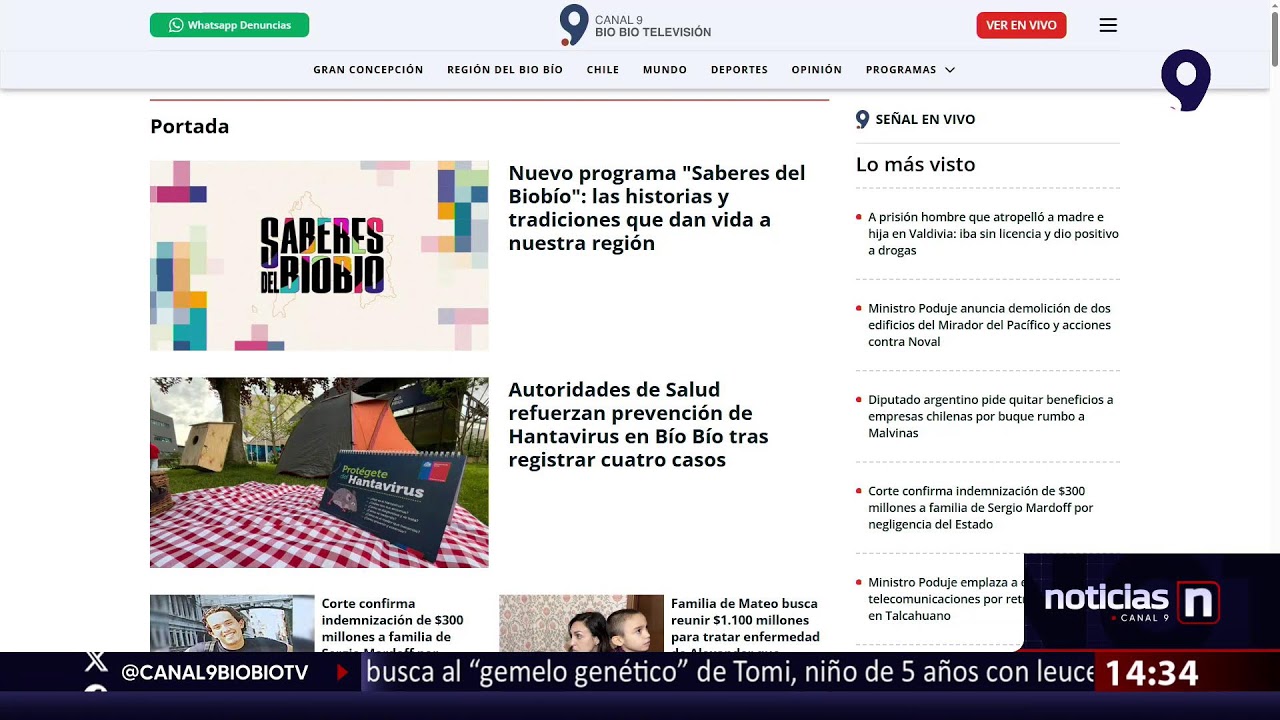1280x720 pixels.
Task: Click the Canal 9 Bio Bio Televisión logo
Action: (636, 25)
